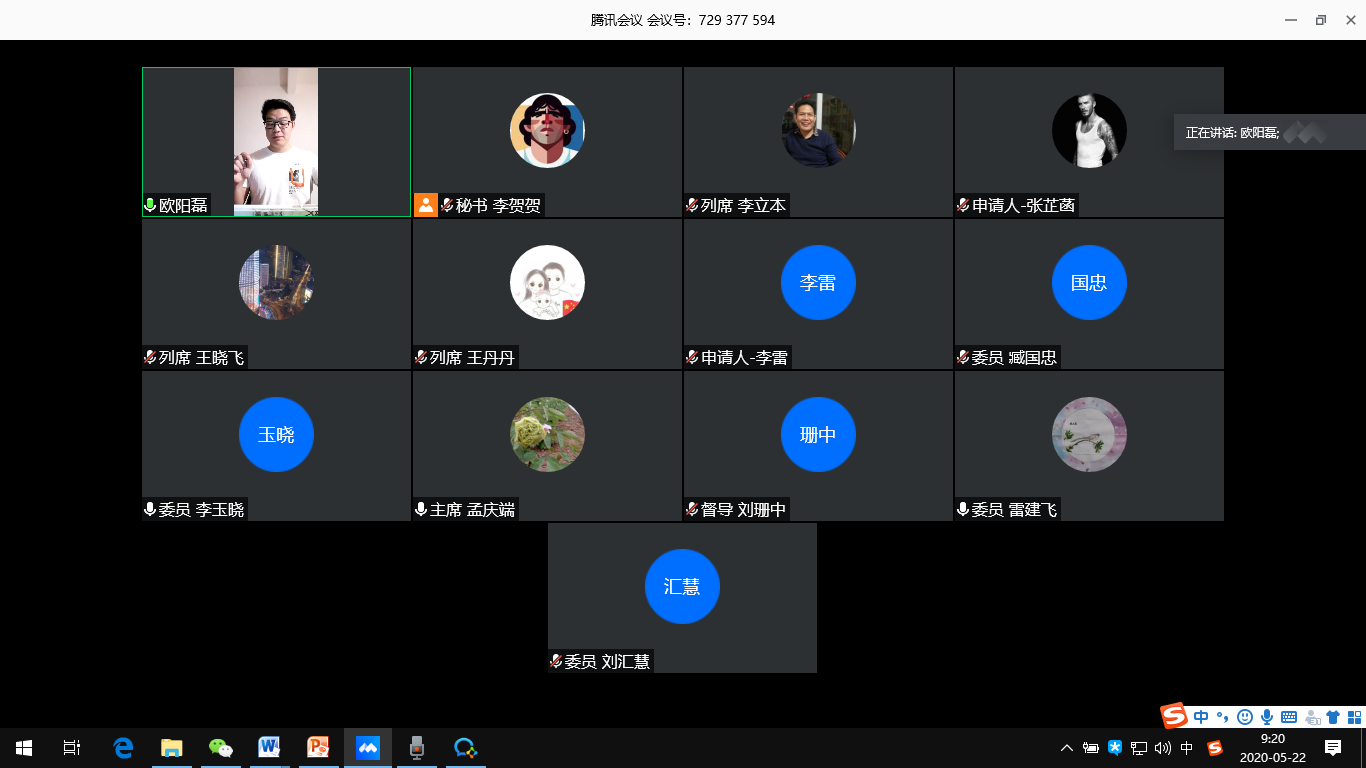Toggle the tray IME 中 language indicator
Screen dimensions: 1366x768
[1187, 748]
